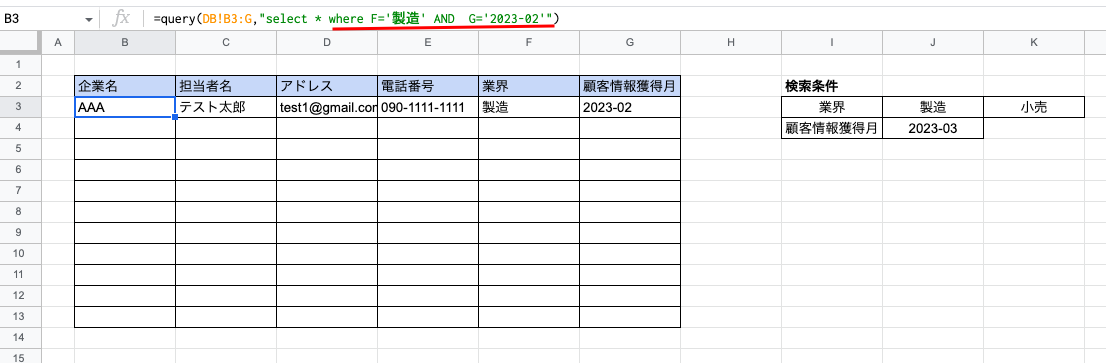Screen dimensions: 1106x363
Task: Select row 8 header
Action: pyautogui.click(x=21, y=211)
